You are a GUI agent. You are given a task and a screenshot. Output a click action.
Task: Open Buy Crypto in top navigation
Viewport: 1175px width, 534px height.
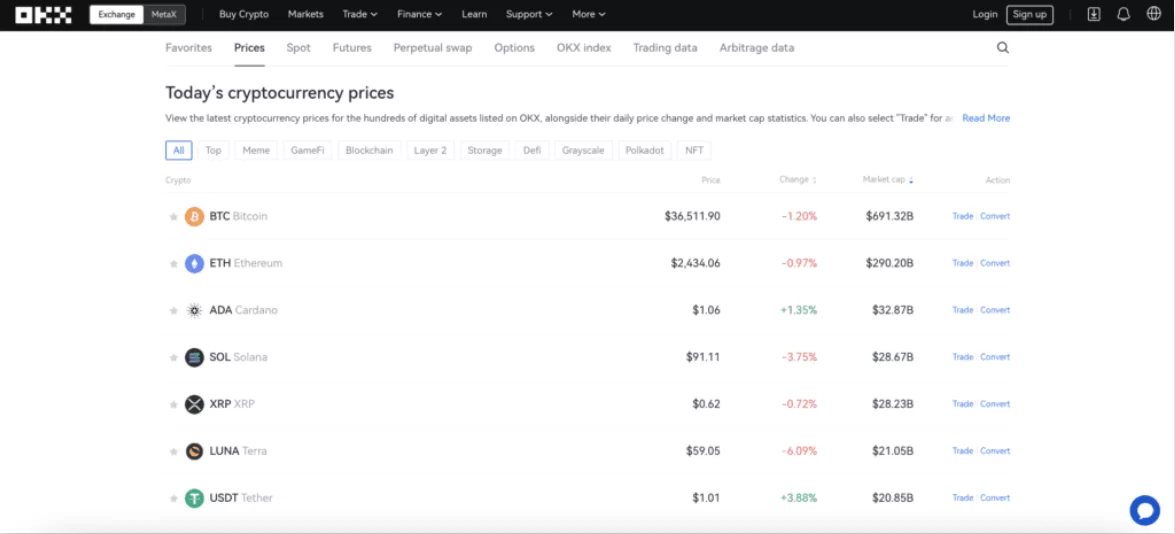pos(244,14)
